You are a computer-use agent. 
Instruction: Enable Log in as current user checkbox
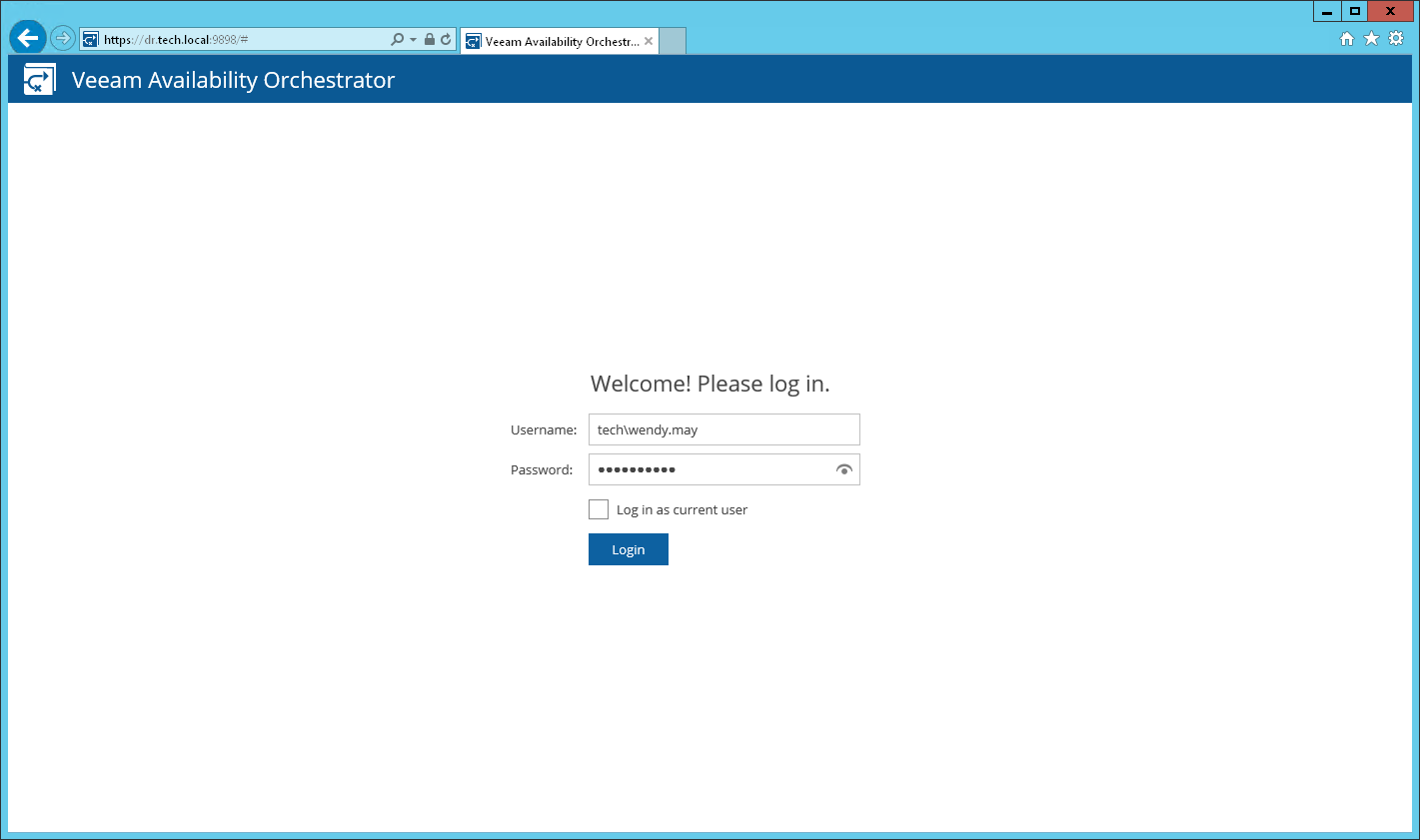coord(599,509)
